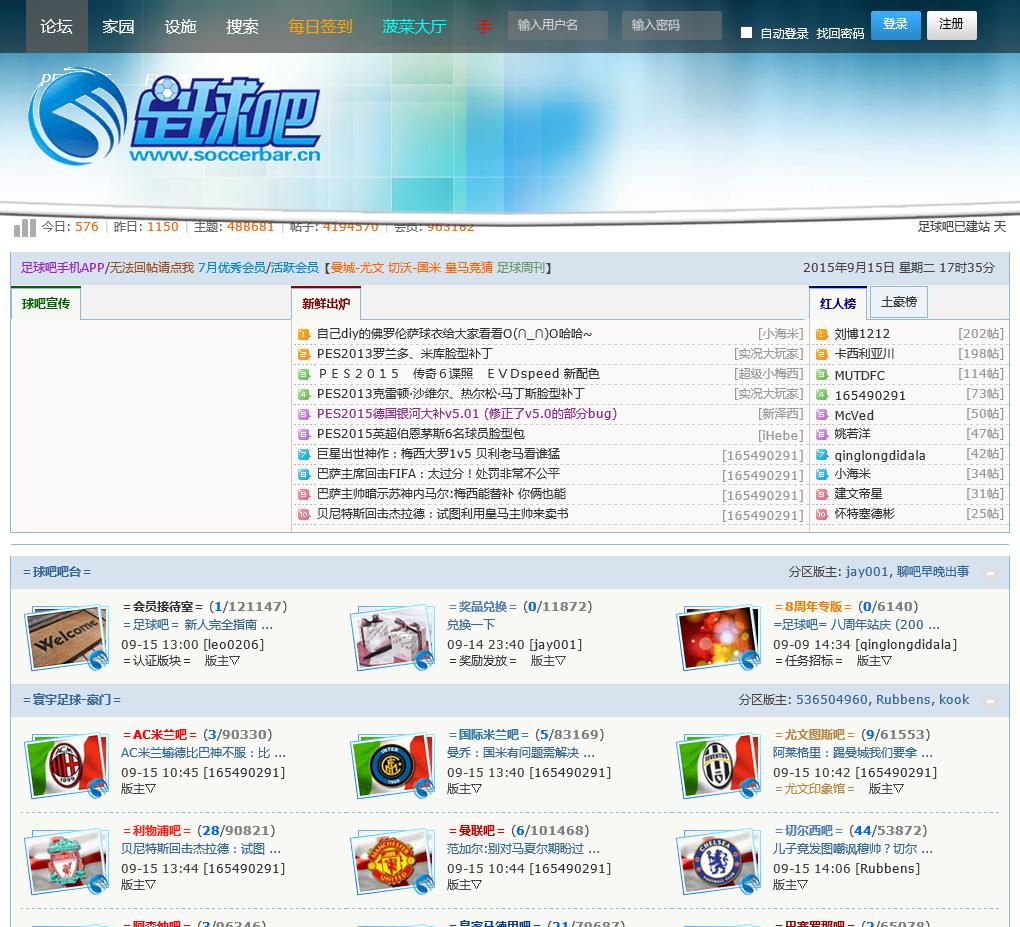Image resolution: width=1020 pixels, height=927 pixels.
Task: Open the 认证版块 subforum link
Action: pos(157,661)
